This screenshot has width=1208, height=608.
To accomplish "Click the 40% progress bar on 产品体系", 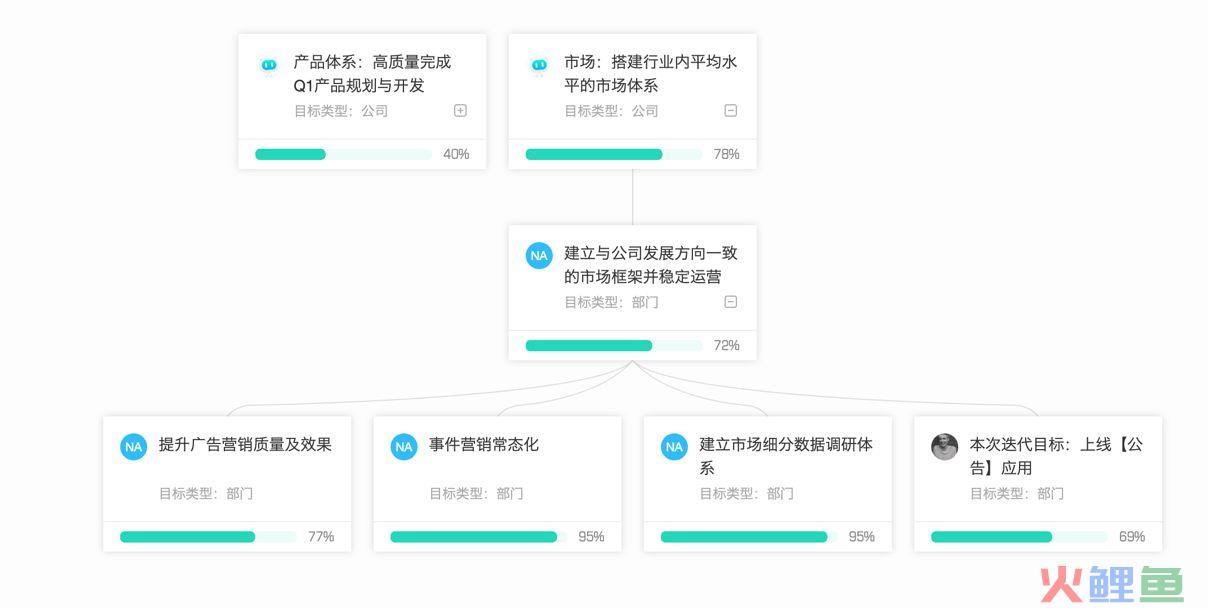I will pyautogui.click(x=343, y=154).
